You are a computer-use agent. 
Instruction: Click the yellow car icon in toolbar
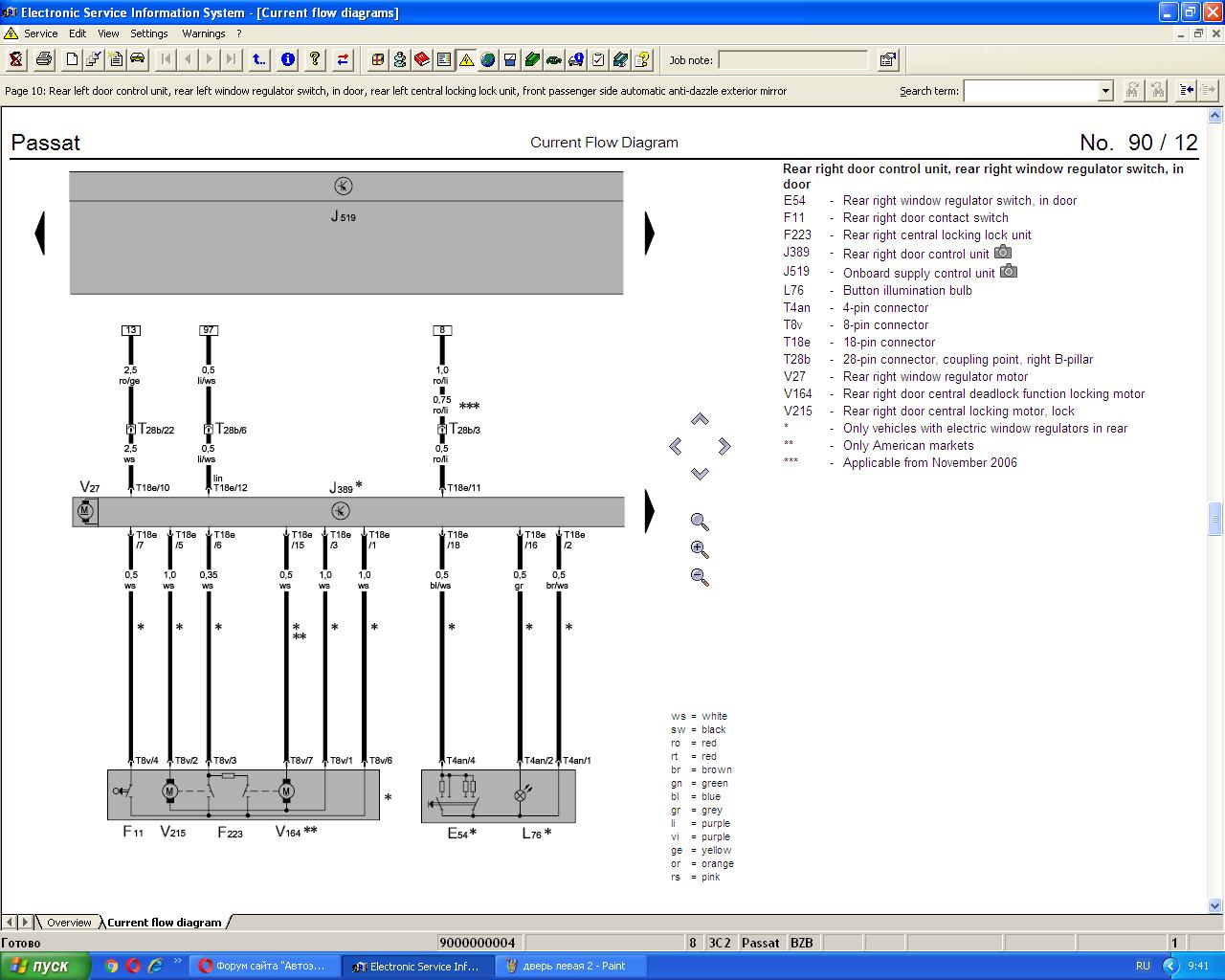tap(138, 59)
